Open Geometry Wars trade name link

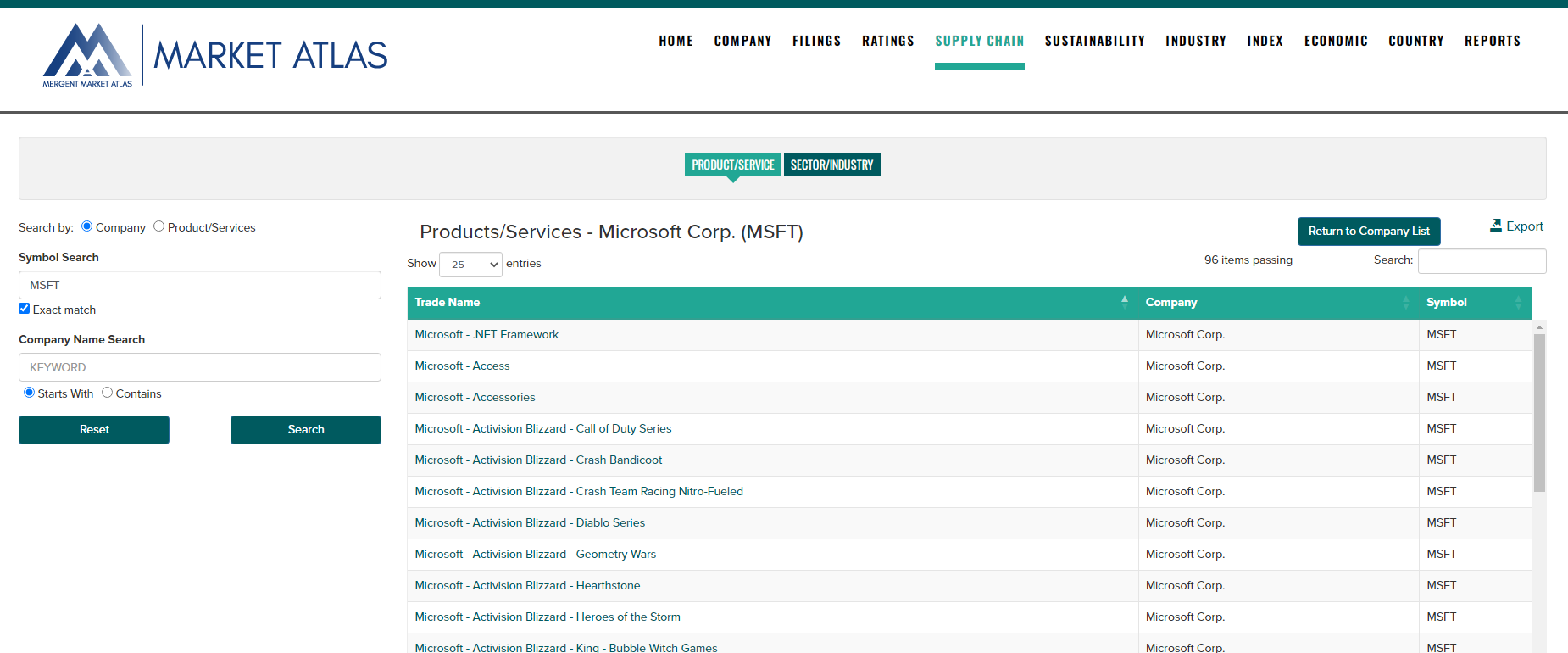click(x=536, y=554)
